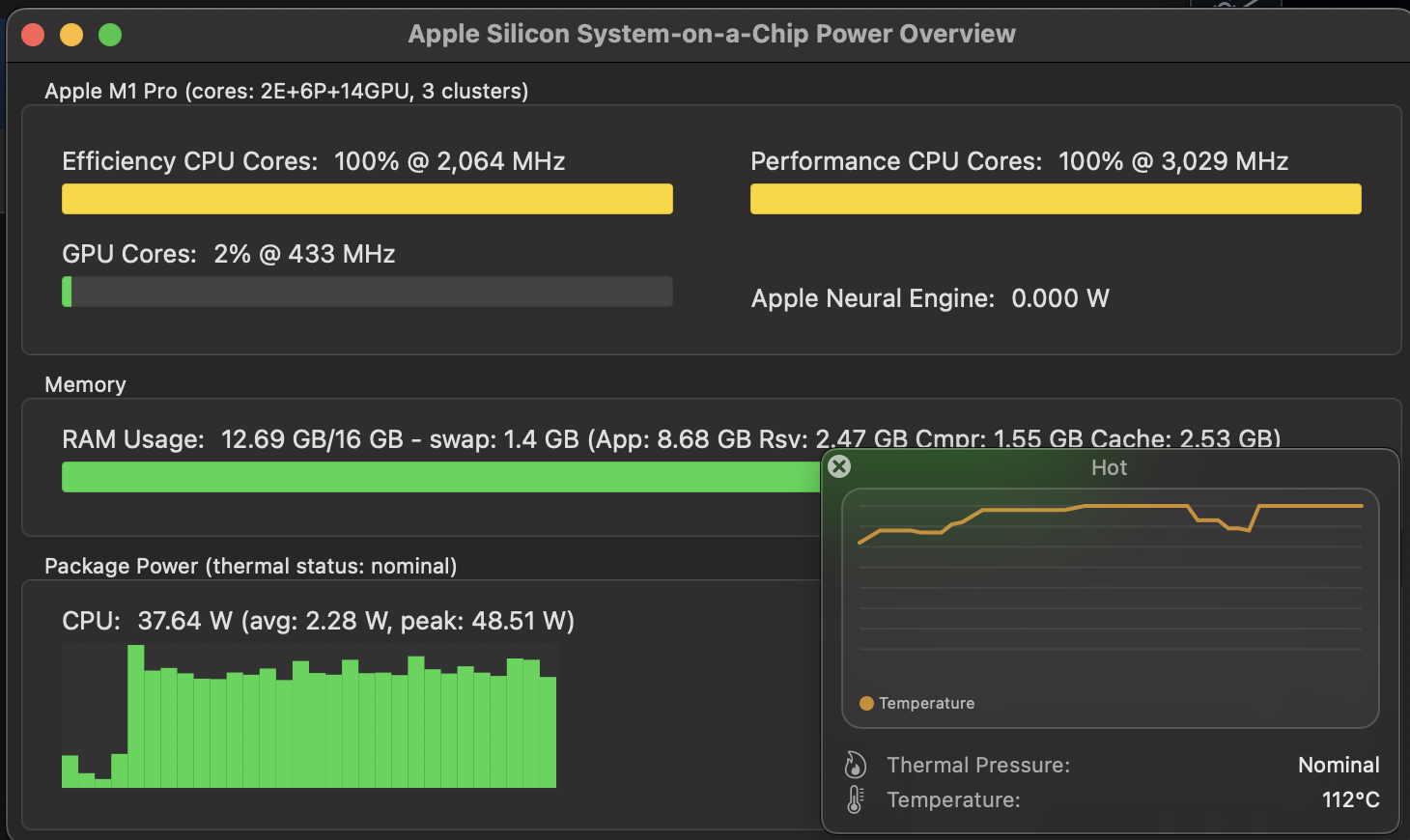Minimize the window with the yellow button
1410x840 pixels.
tap(71, 35)
